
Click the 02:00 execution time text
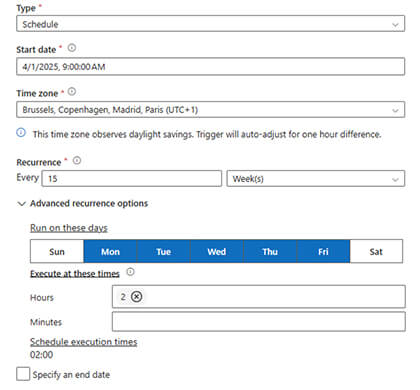[41, 355]
